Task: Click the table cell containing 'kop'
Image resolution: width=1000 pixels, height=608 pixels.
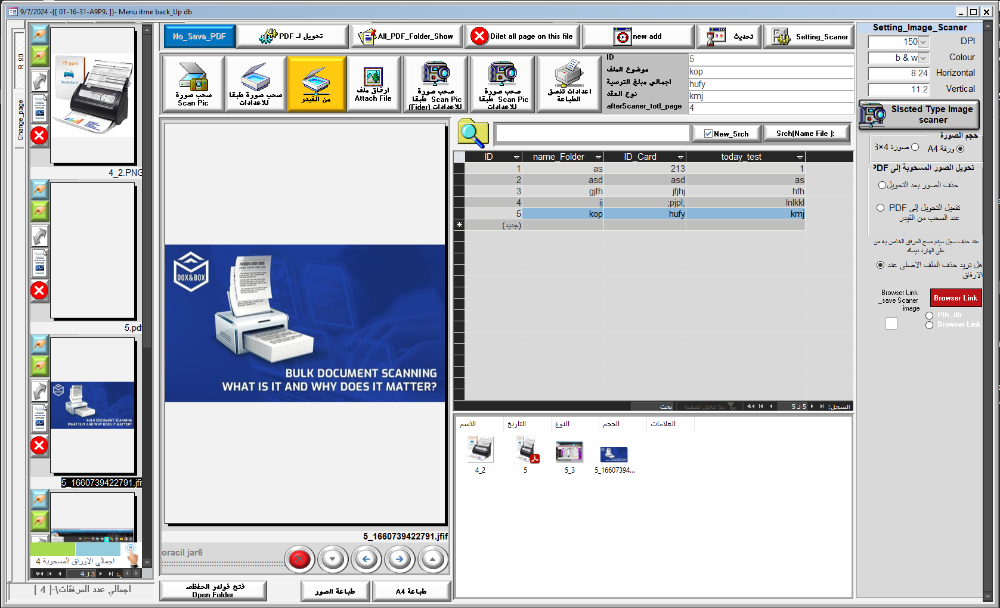Action: coord(563,214)
